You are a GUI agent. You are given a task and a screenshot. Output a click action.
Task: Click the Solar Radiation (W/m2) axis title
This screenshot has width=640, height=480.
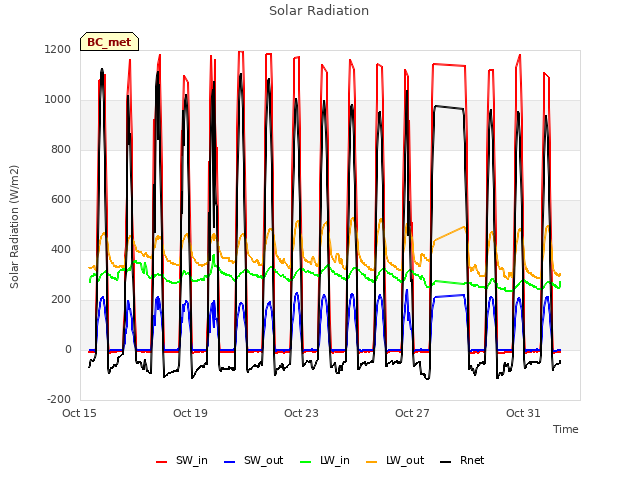(x=14, y=227)
